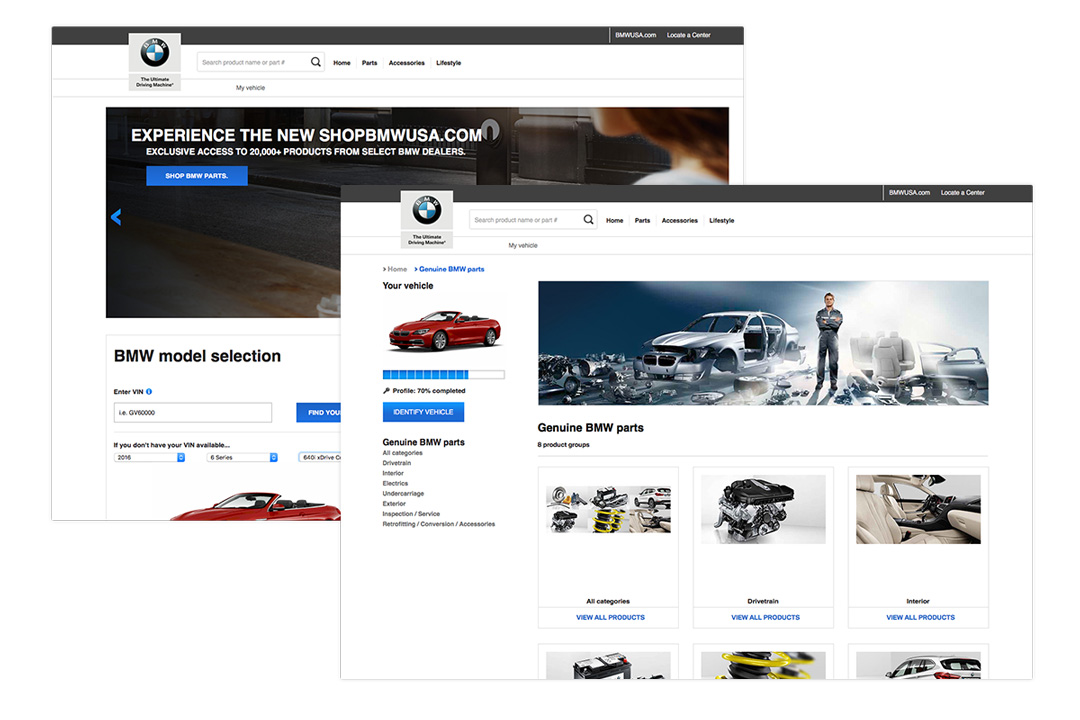Click VIEW ALL PRODUCTS under Interior
The height and width of the screenshot is (720, 1080).
point(920,617)
